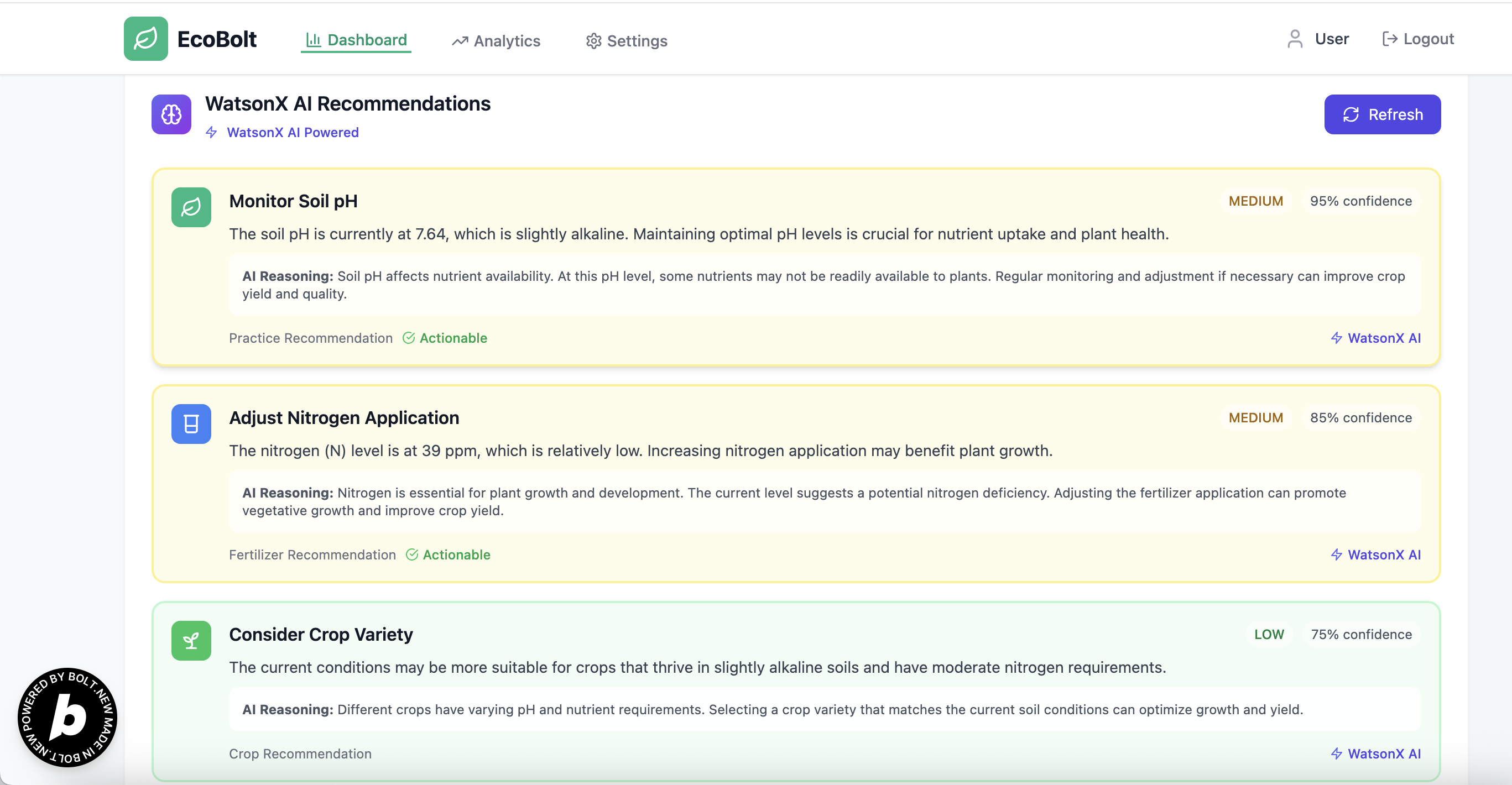Click the Adjust Nitrogen Application title
Viewport: 1512px width, 785px height.
click(344, 418)
